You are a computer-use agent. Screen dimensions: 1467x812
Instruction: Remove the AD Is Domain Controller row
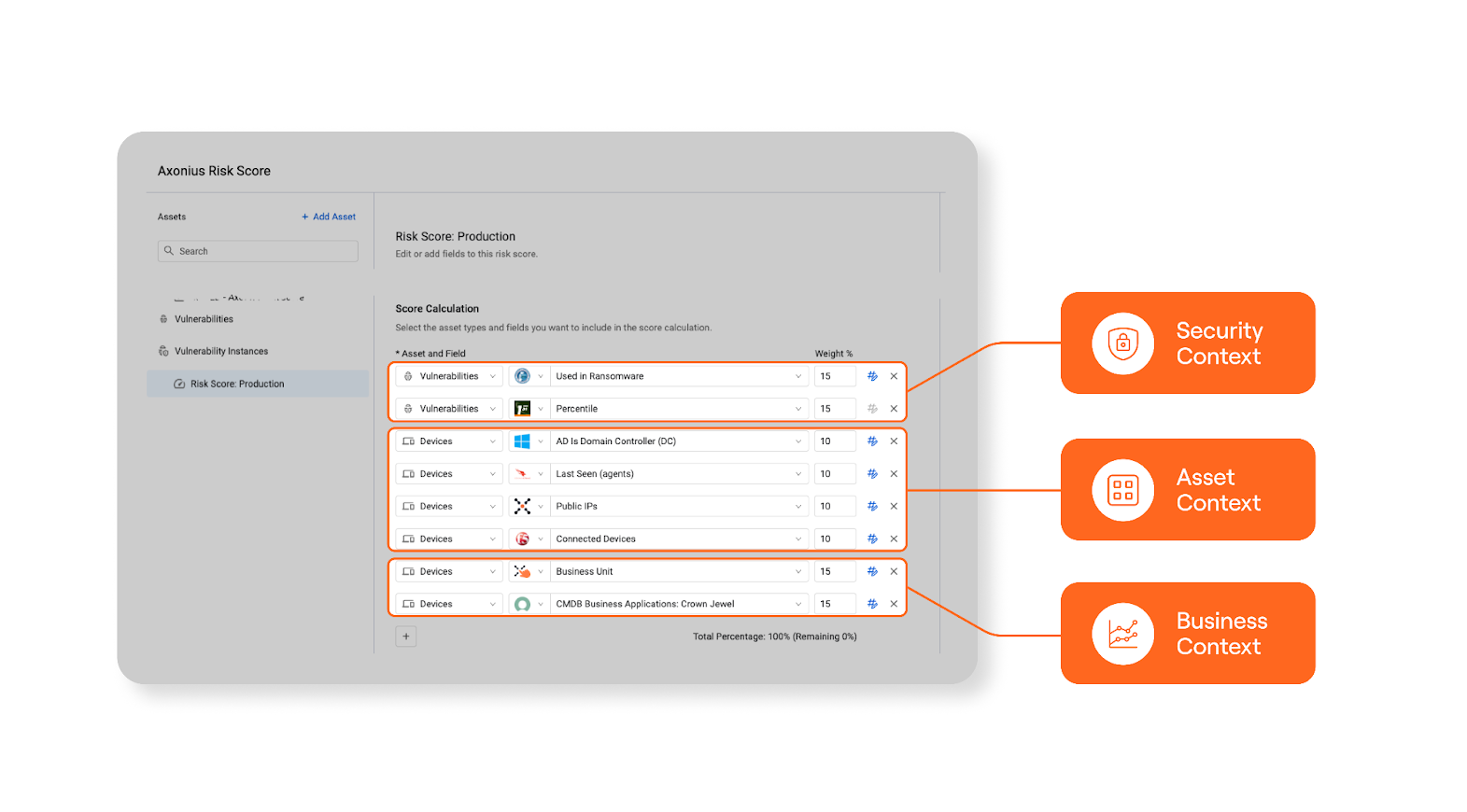click(x=894, y=441)
